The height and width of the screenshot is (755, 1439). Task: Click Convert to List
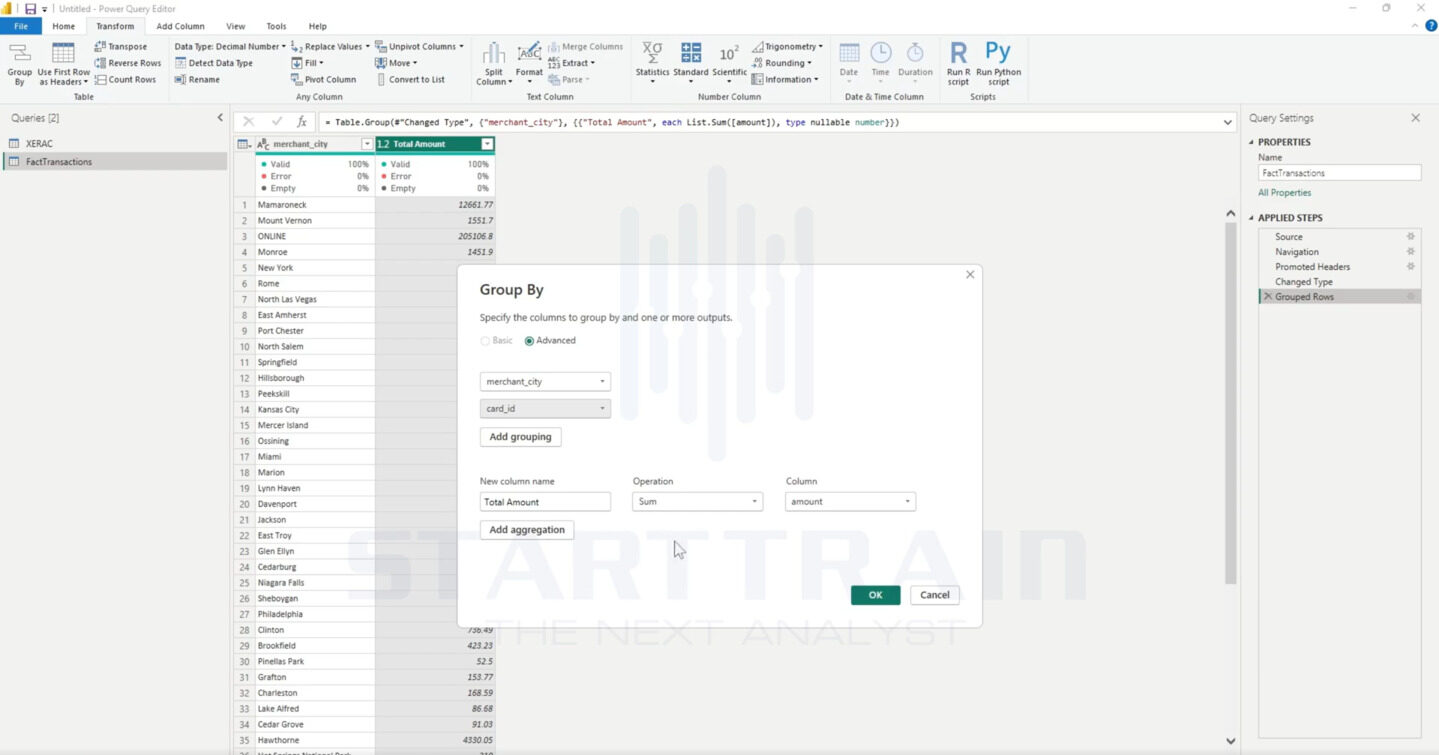(x=410, y=79)
